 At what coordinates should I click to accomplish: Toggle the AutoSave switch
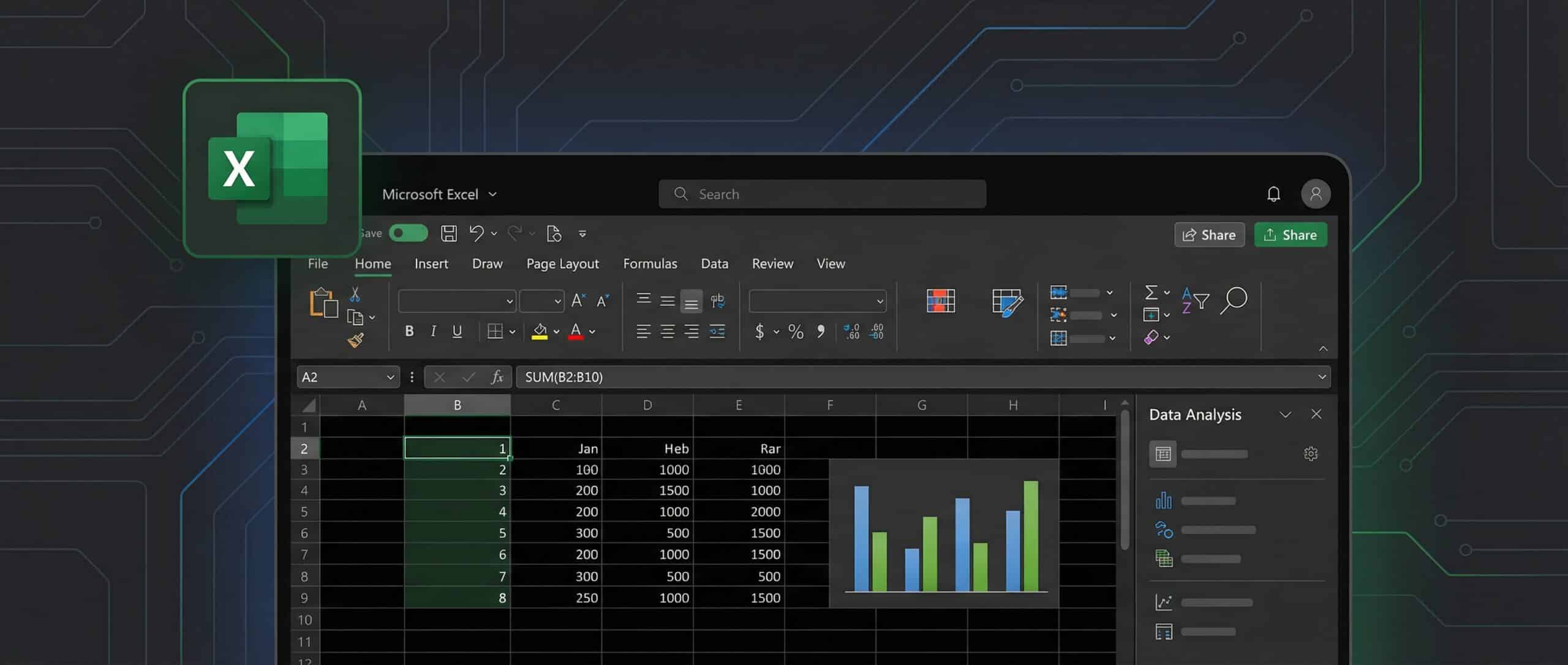[x=408, y=233]
